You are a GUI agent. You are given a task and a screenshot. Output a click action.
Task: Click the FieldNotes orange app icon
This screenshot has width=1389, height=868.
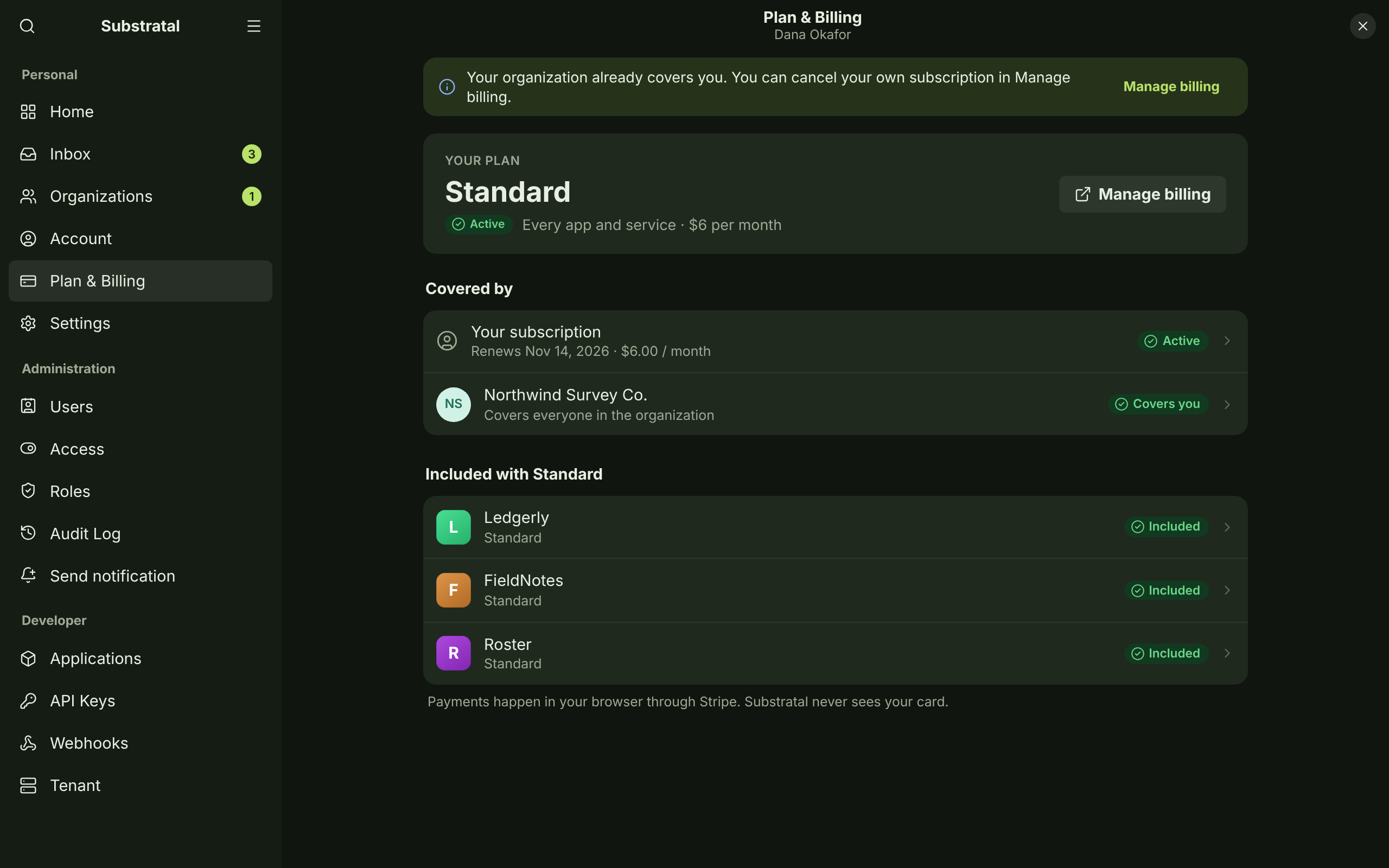(454, 590)
